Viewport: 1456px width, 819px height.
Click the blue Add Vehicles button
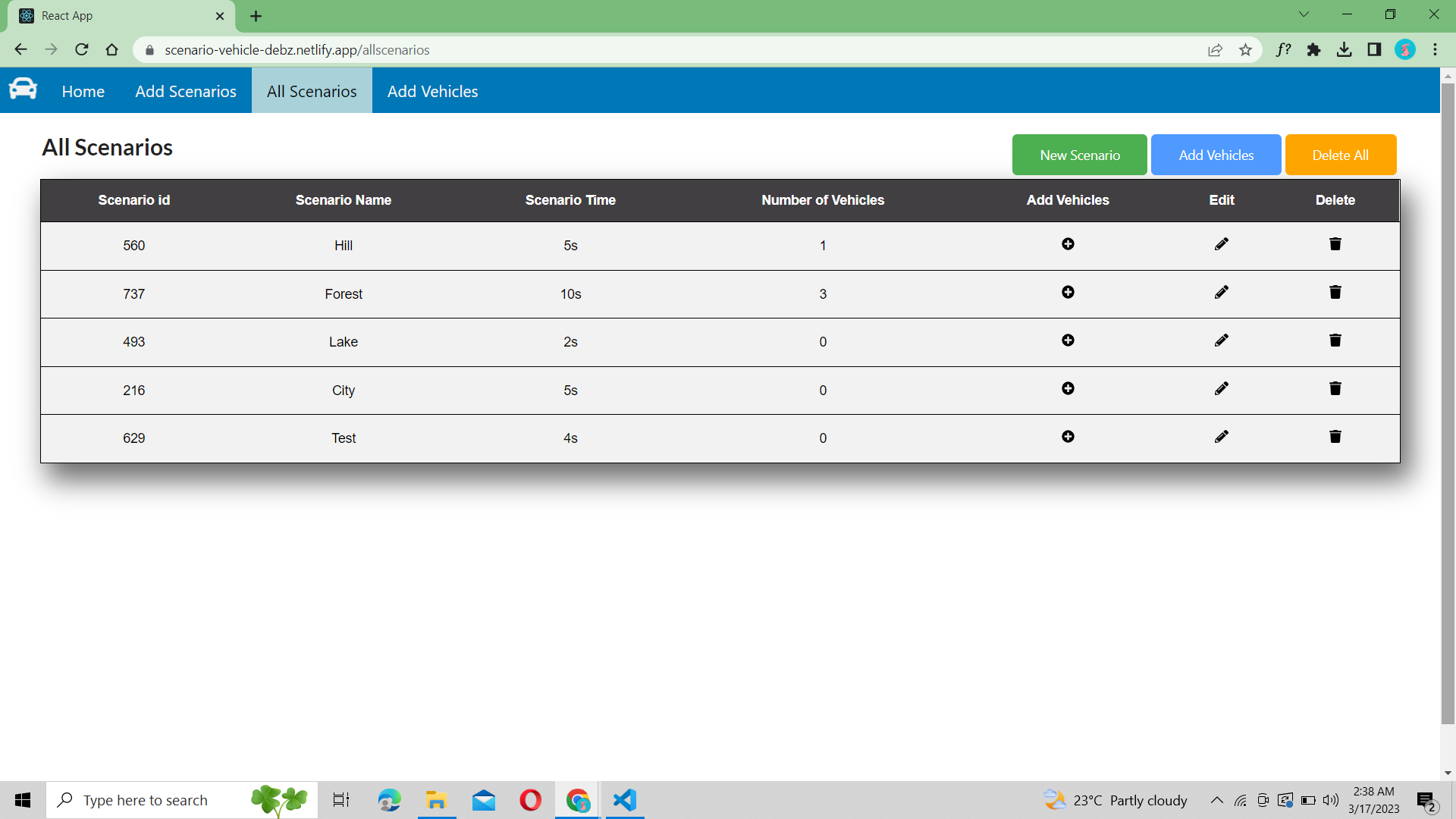pyautogui.click(x=1216, y=155)
